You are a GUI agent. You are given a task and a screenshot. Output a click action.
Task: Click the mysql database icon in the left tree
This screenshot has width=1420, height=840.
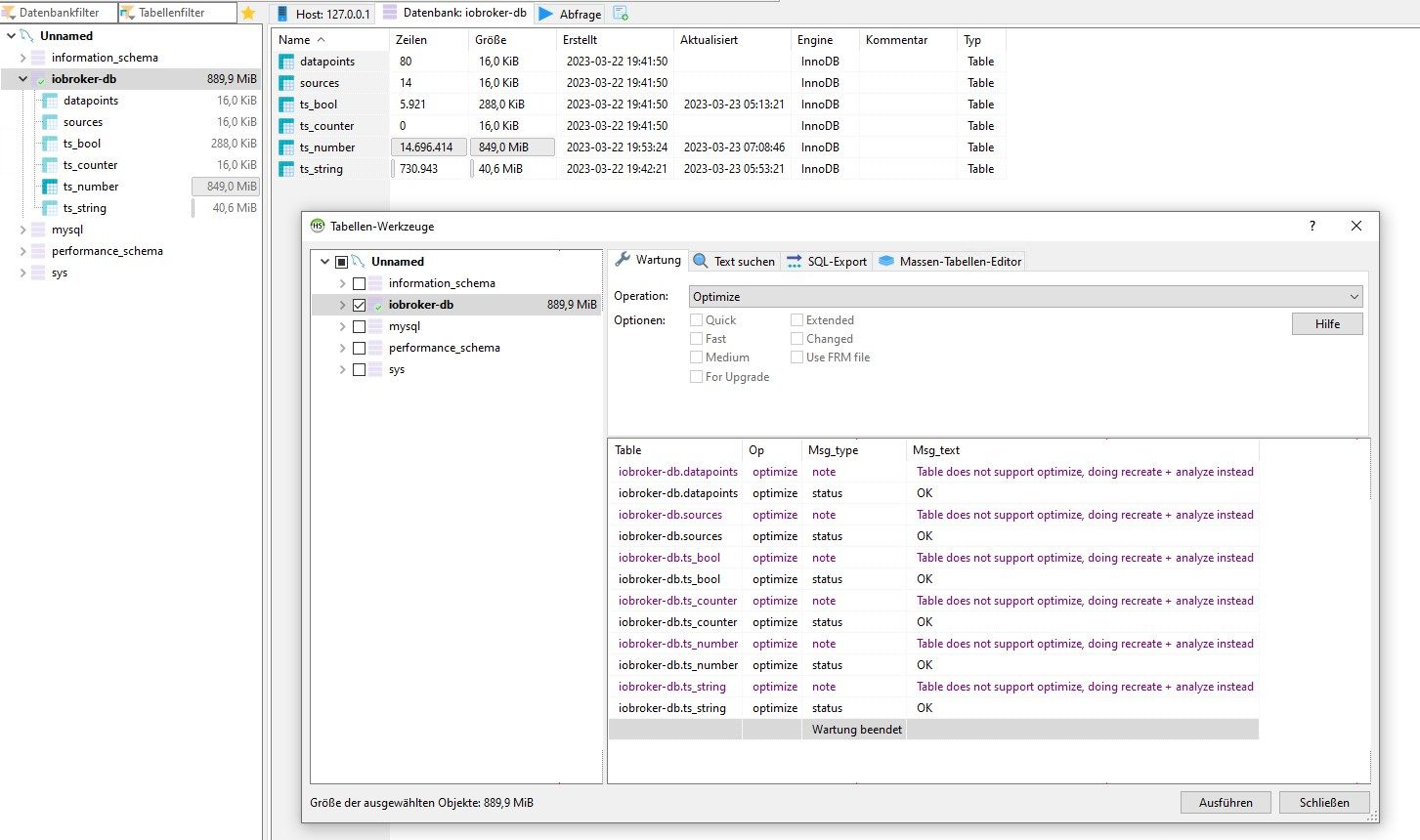[39, 230]
